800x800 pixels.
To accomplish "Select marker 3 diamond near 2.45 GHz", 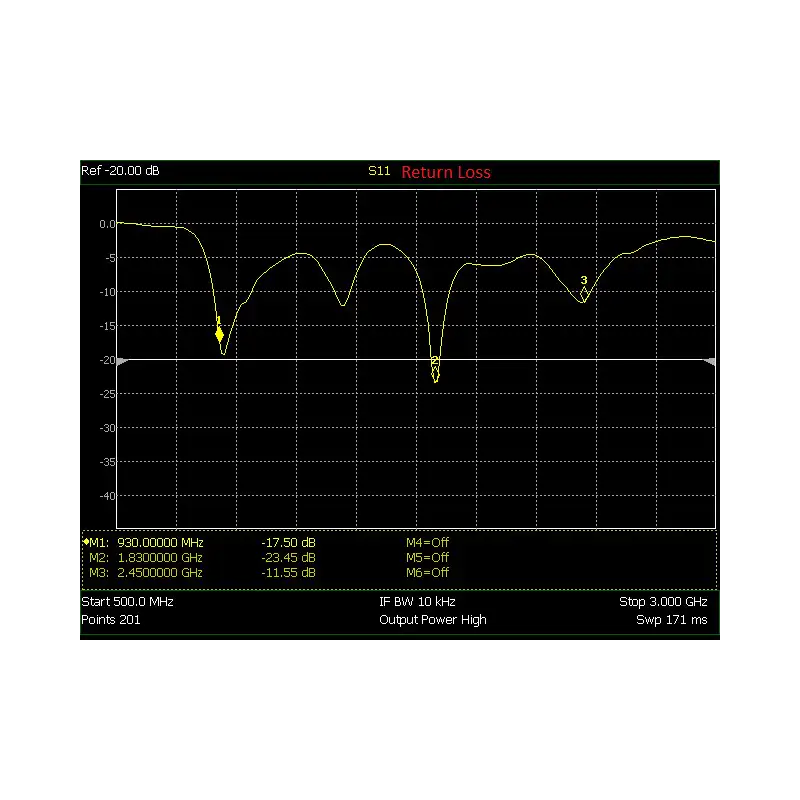I will coord(584,294).
